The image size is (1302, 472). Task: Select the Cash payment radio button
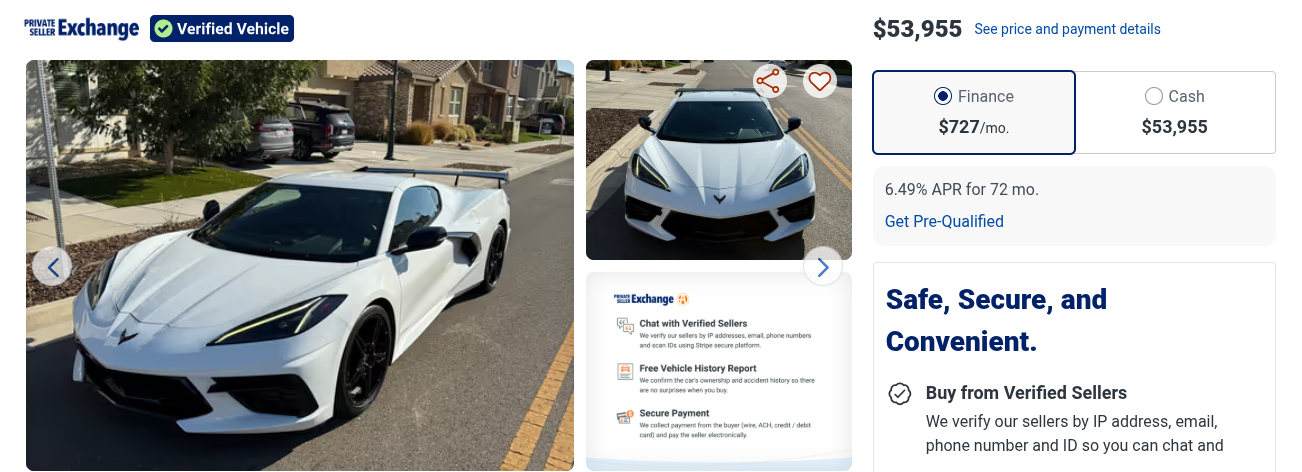(x=1154, y=96)
